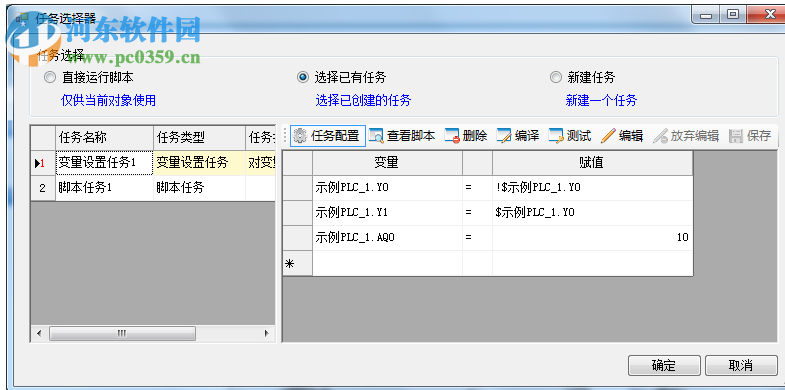This screenshot has height=390, width=785.
Task: Click the $示例PLC_1.Y0 assignment cell
Action: coord(593,213)
